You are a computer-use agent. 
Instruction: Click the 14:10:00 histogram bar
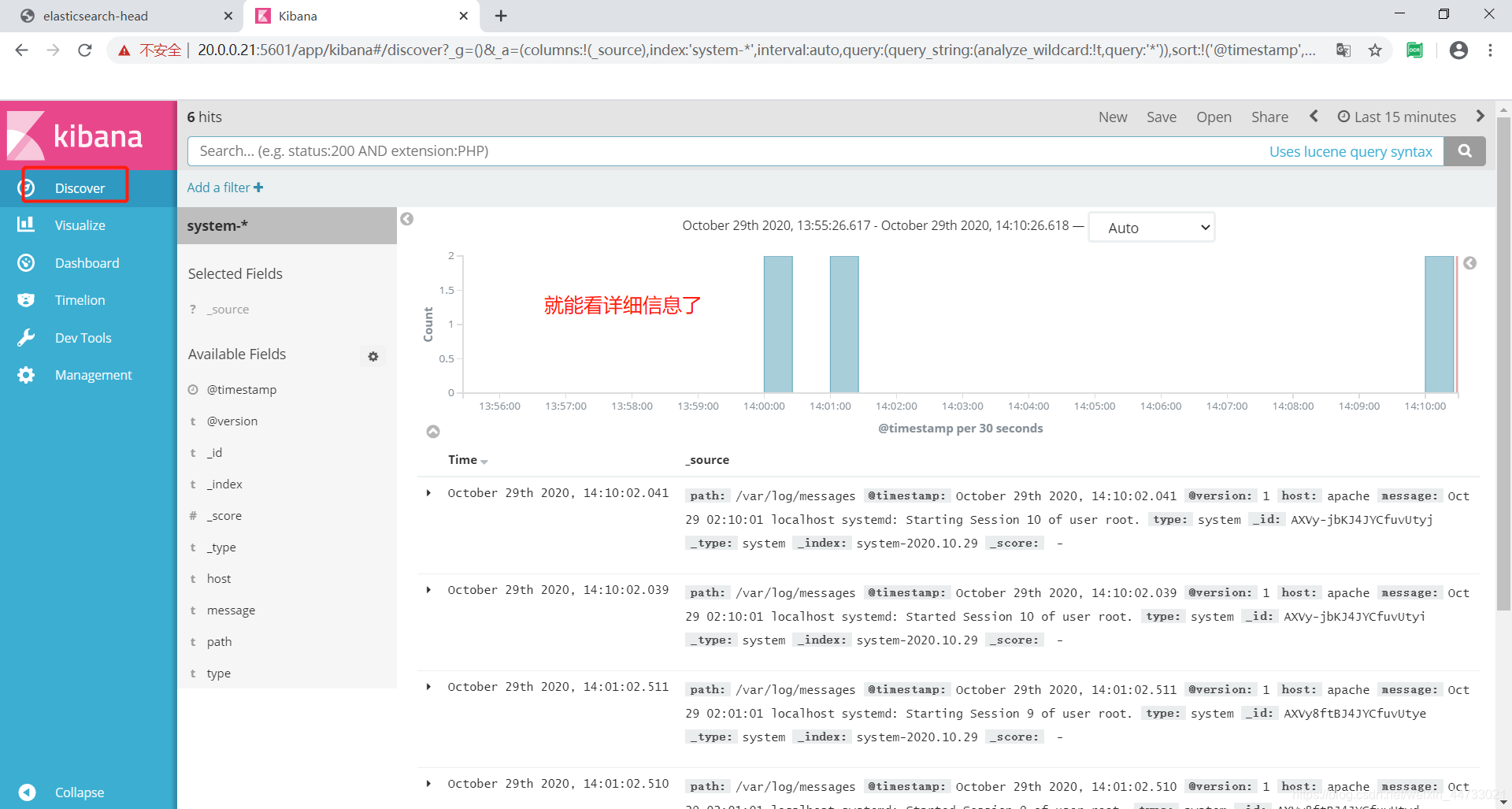[x=1439, y=324]
